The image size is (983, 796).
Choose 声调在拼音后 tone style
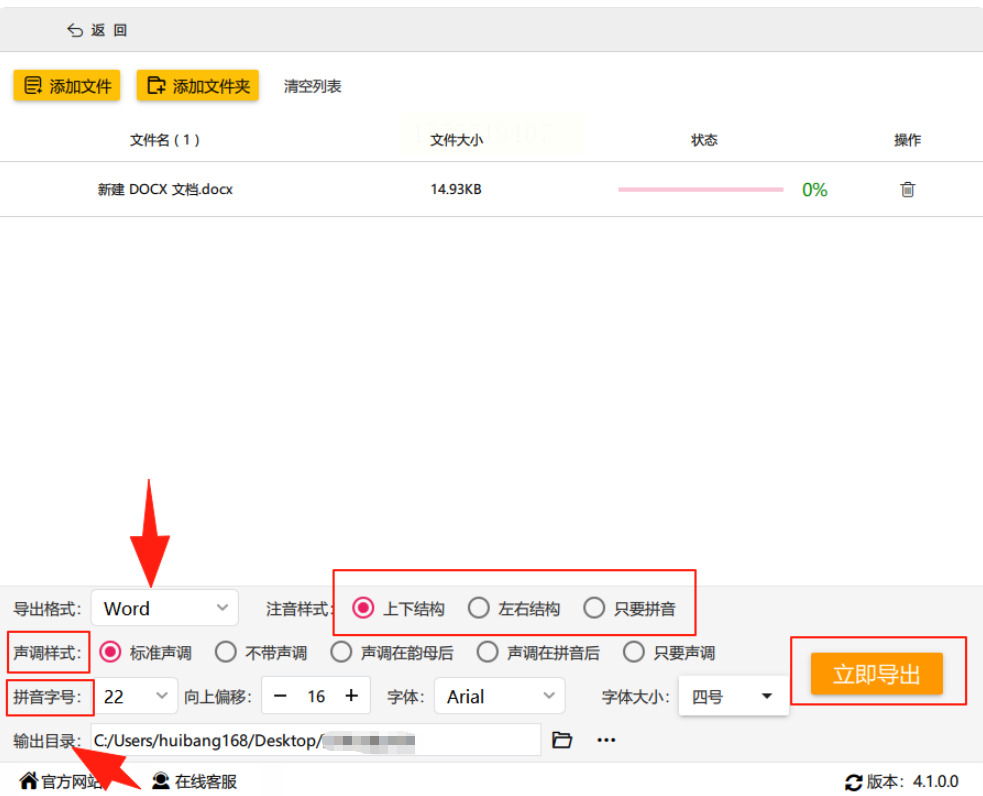coord(487,652)
